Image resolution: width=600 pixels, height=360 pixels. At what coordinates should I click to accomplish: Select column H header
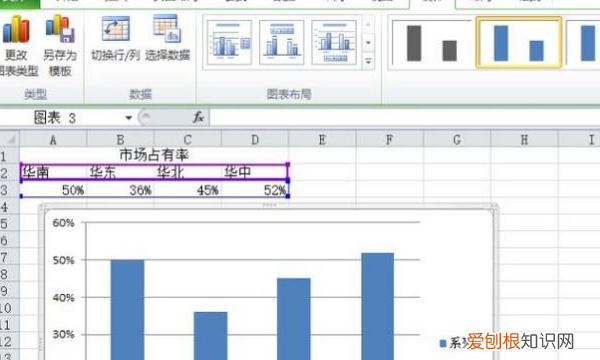tap(524, 140)
